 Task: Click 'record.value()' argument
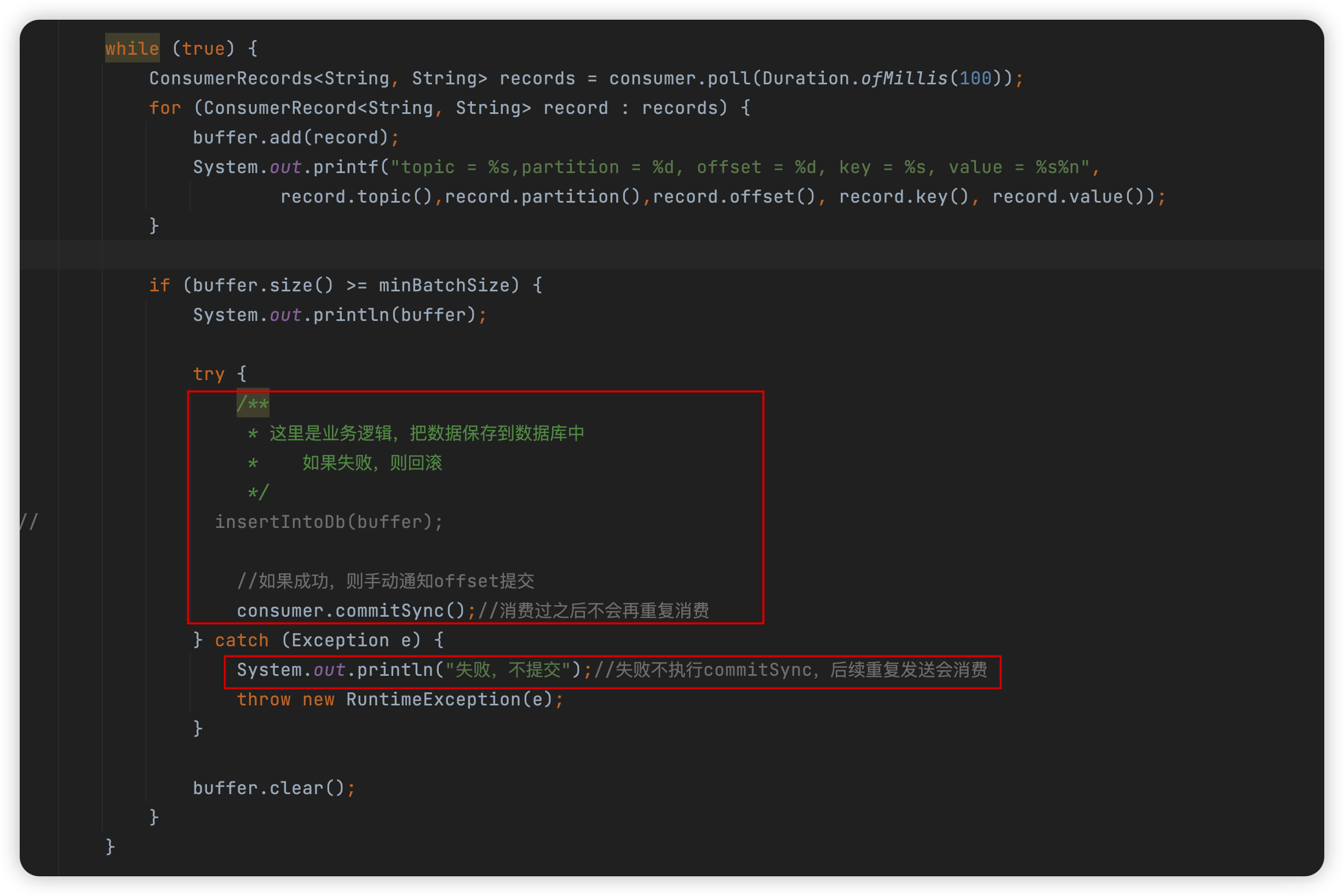coord(1069,197)
